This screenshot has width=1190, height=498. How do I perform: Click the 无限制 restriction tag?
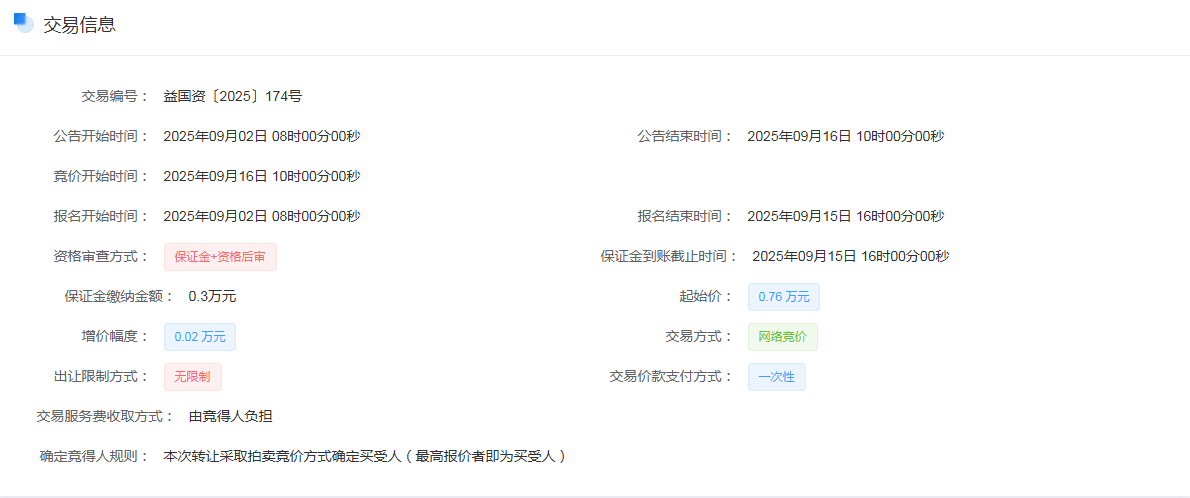[x=193, y=377]
